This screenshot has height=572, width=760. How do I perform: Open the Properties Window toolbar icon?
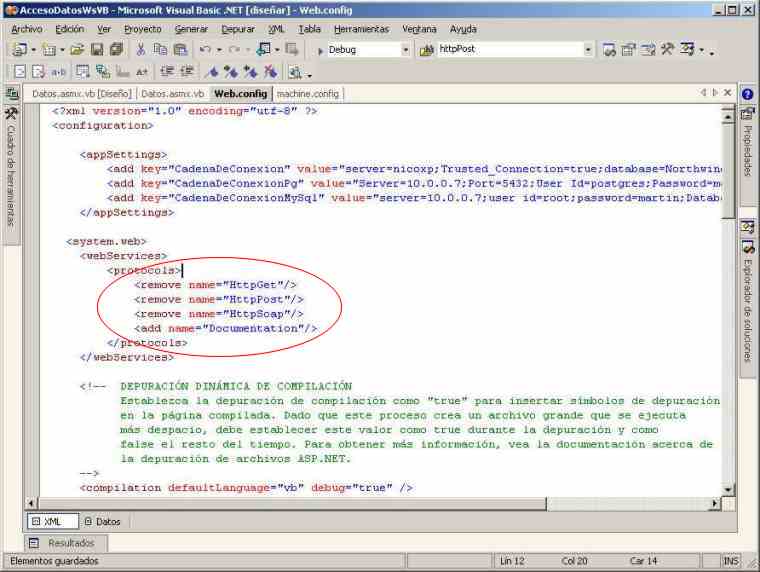[629, 49]
